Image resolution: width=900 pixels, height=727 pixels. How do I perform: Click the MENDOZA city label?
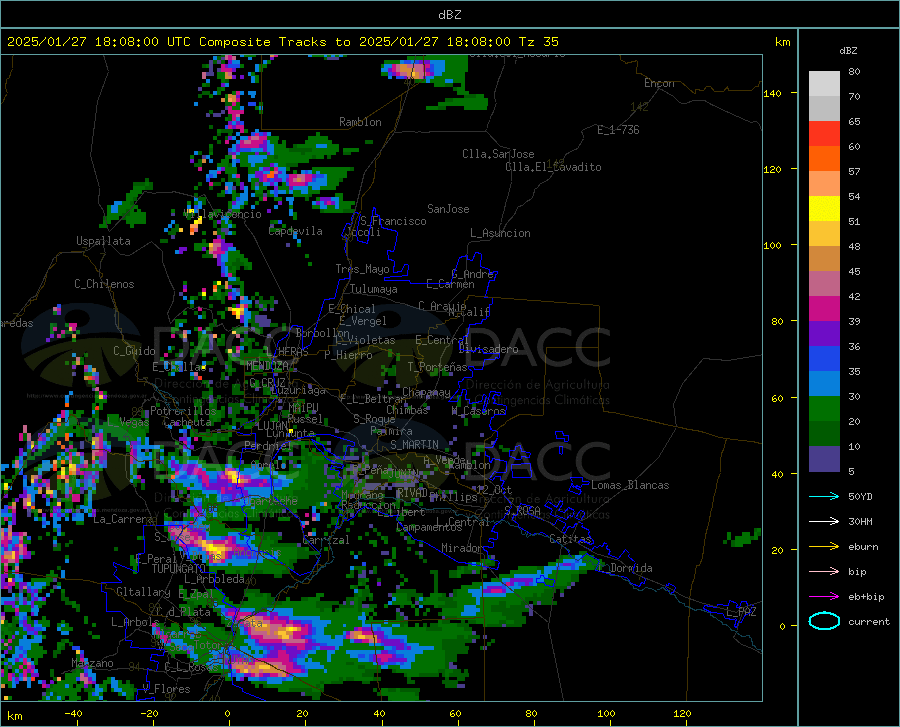point(267,366)
